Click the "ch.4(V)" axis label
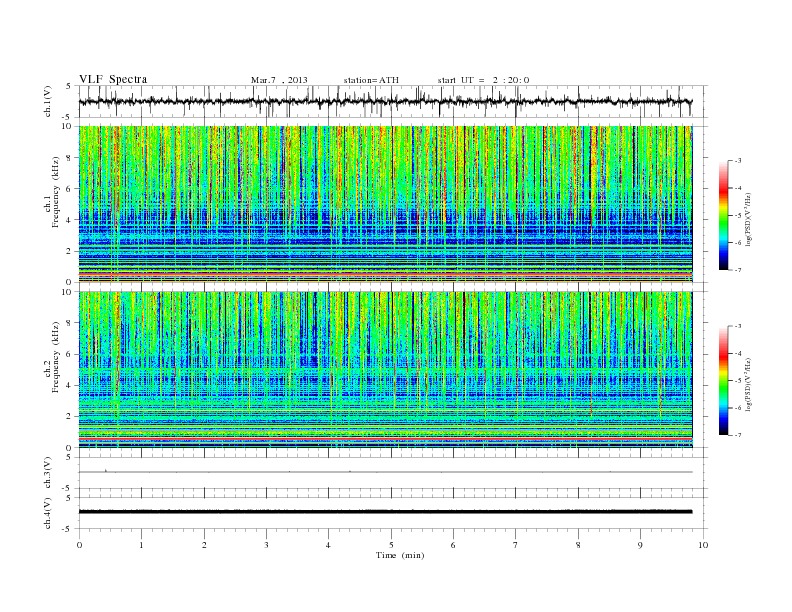 [48, 513]
